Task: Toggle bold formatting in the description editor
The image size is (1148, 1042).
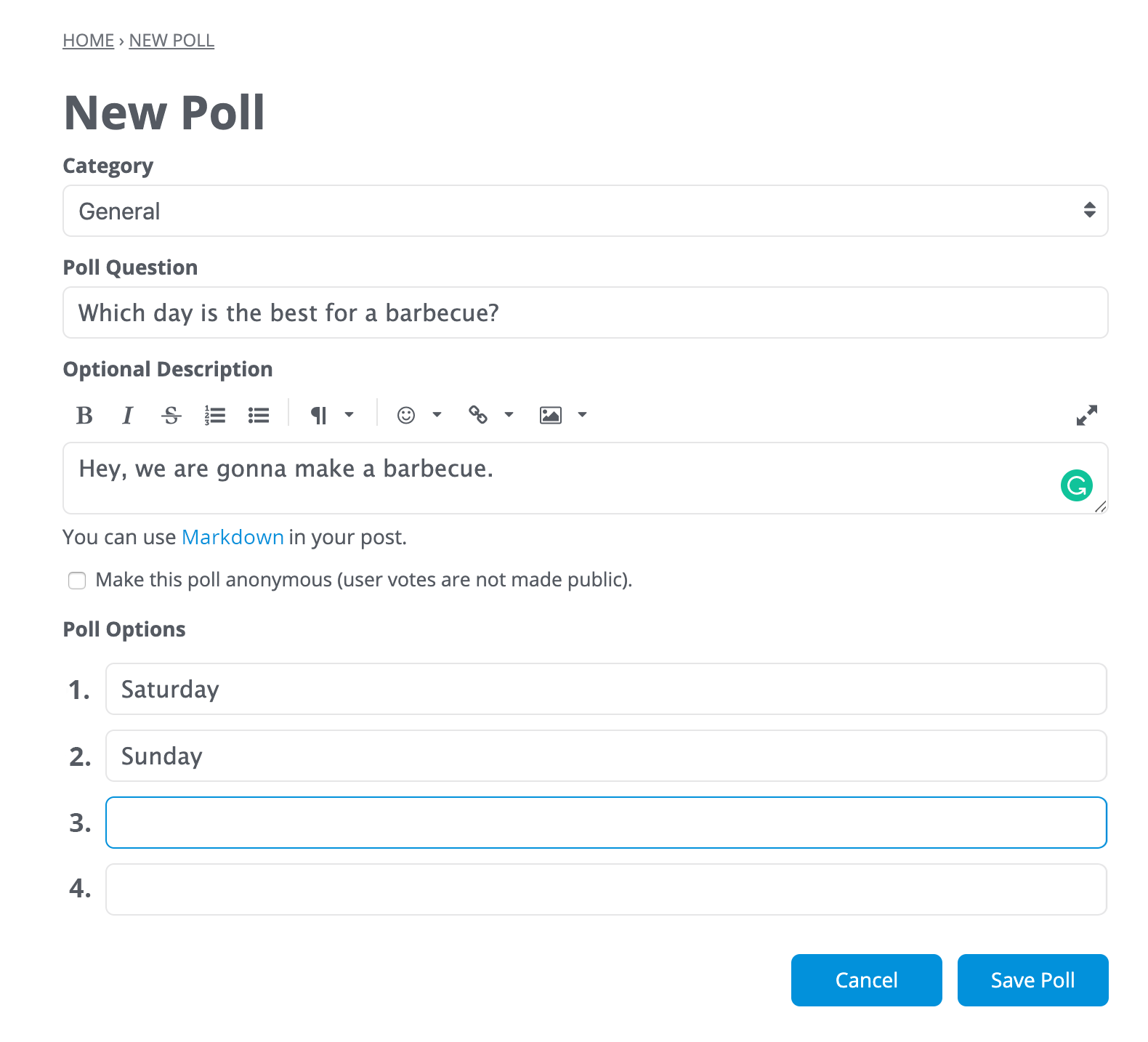Action: (84, 415)
